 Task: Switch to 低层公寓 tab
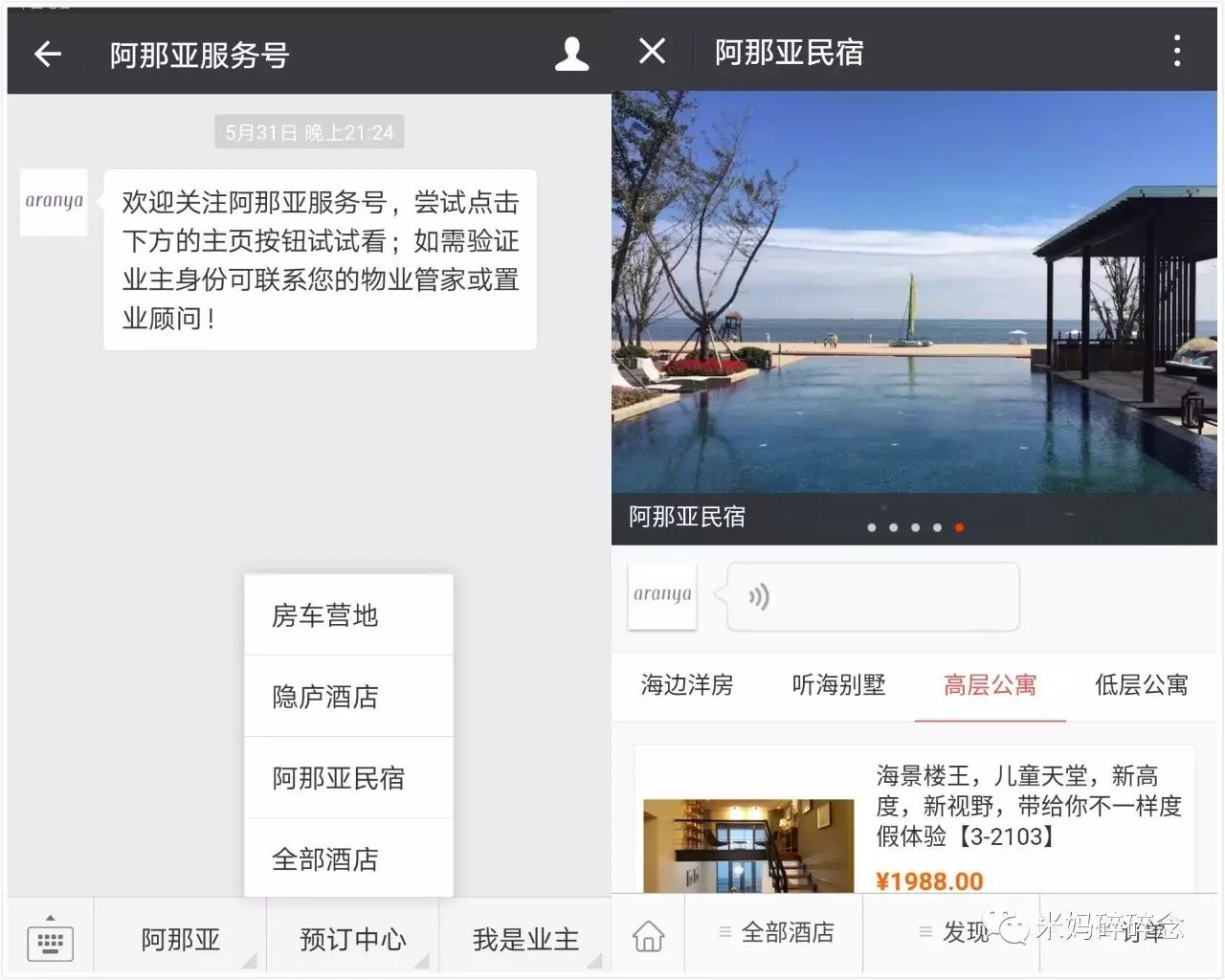pyautogui.click(x=1142, y=685)
